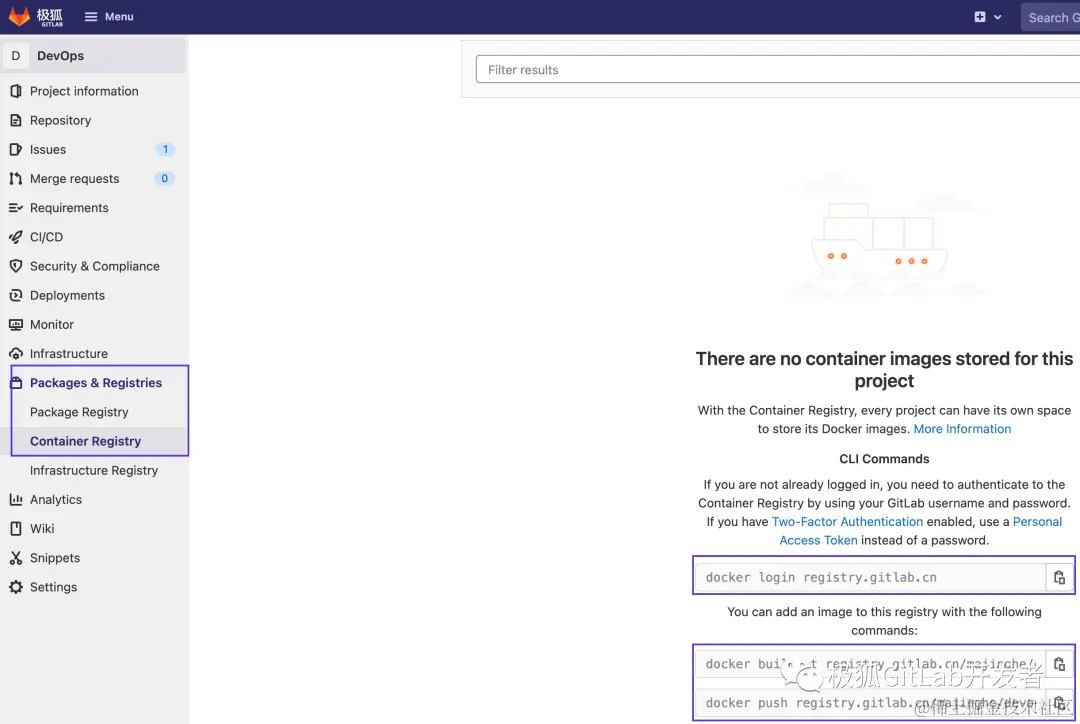Open the DevOps project header

click(94, 56)
